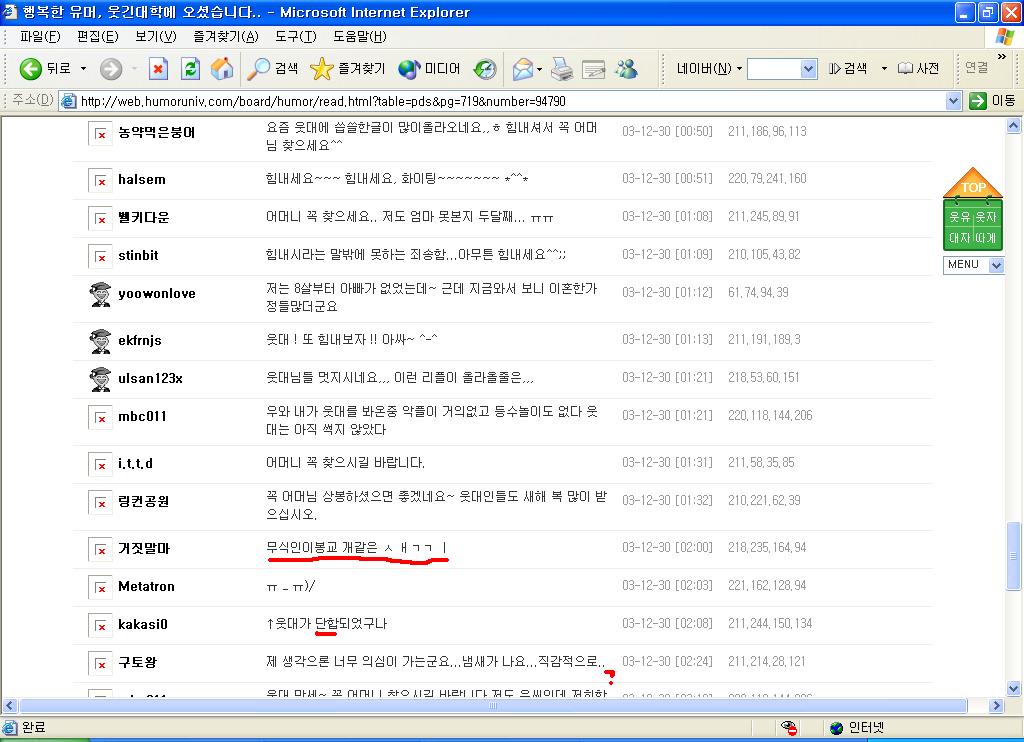Open Favorites star button
The image size is (1024, 742).
347,69
